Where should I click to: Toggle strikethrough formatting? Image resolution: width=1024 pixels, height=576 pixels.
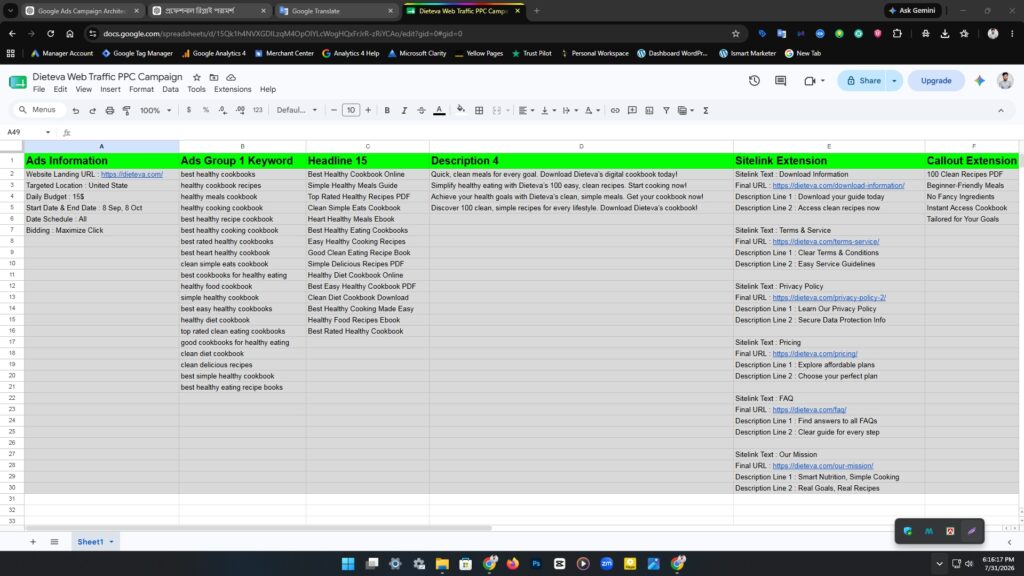tap(421, 110)
